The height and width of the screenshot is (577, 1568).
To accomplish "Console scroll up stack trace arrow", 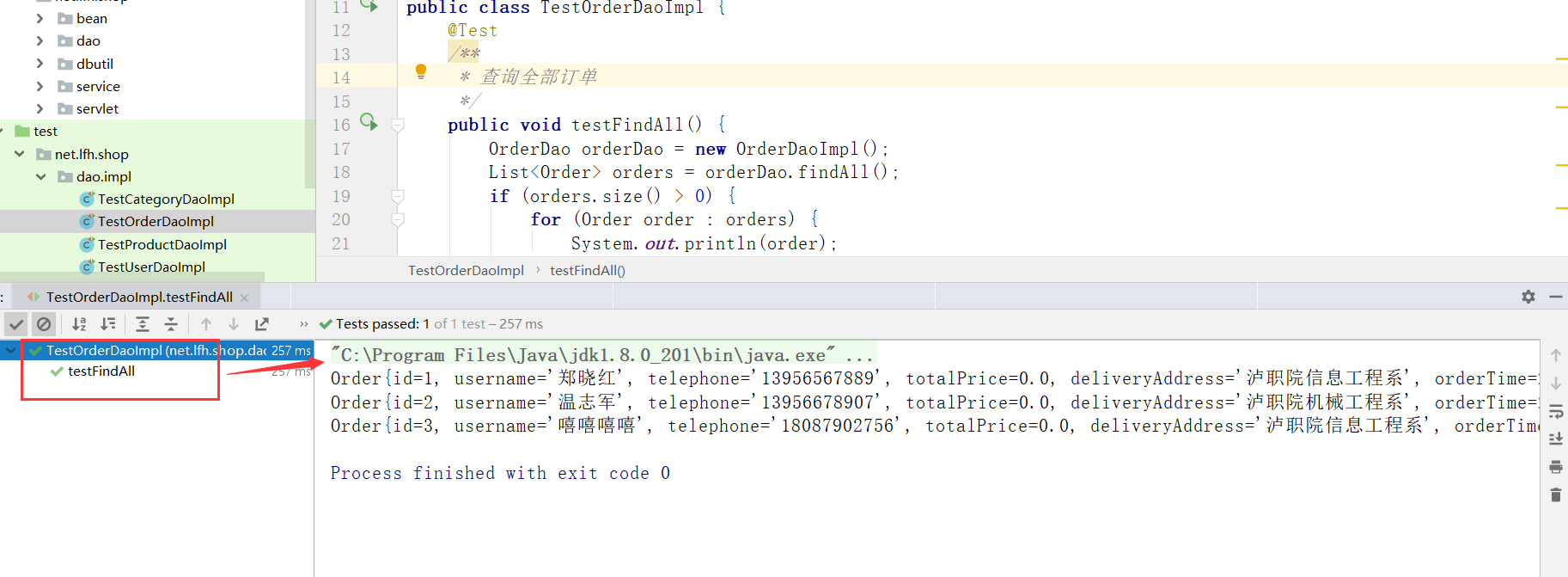I will [x=1556, y=355].
